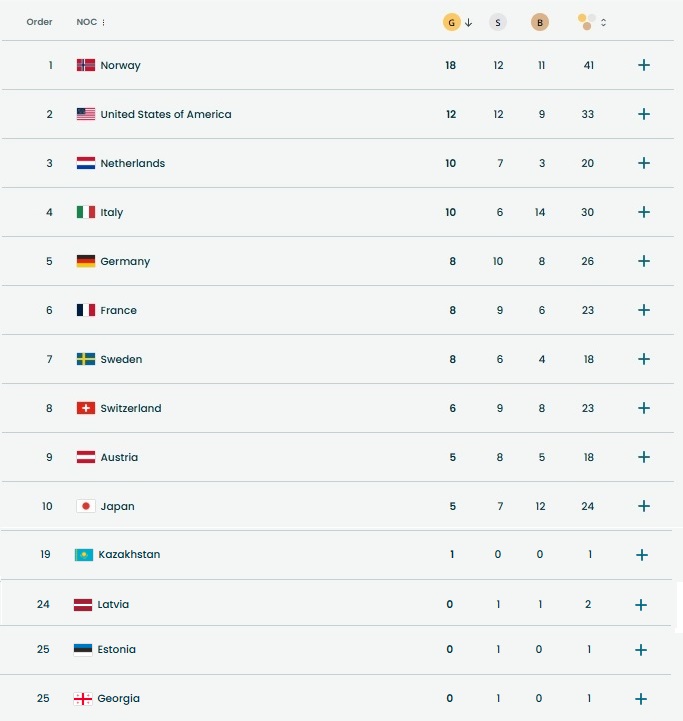
Task: Click the Japan flag icon
Action: pyautogui.click(x=86, y=506)
